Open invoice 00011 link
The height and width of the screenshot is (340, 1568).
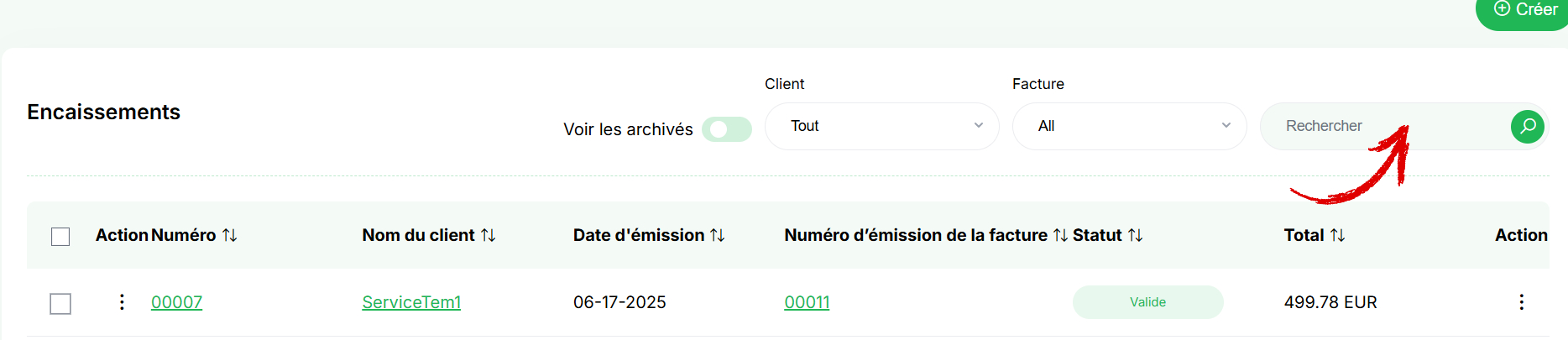tap(807, 302)
